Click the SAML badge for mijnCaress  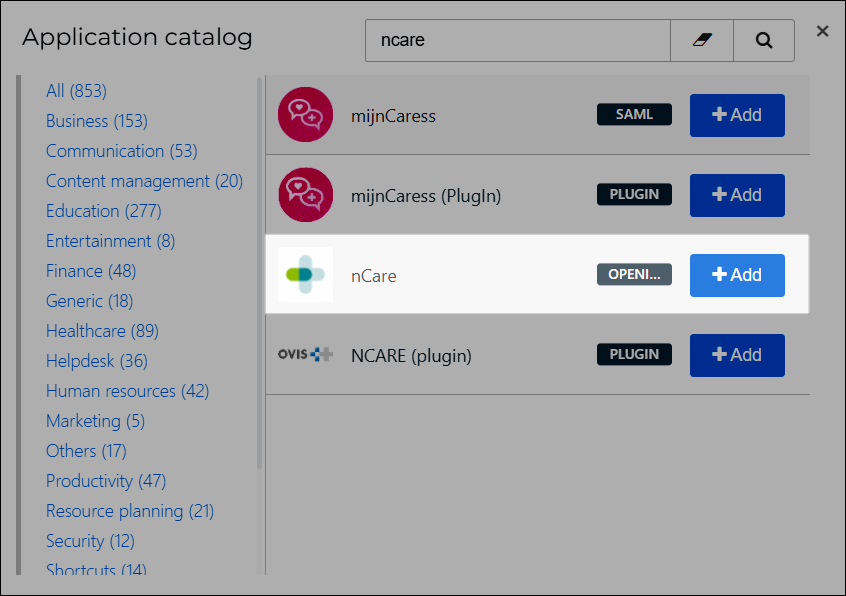point(634,114)
